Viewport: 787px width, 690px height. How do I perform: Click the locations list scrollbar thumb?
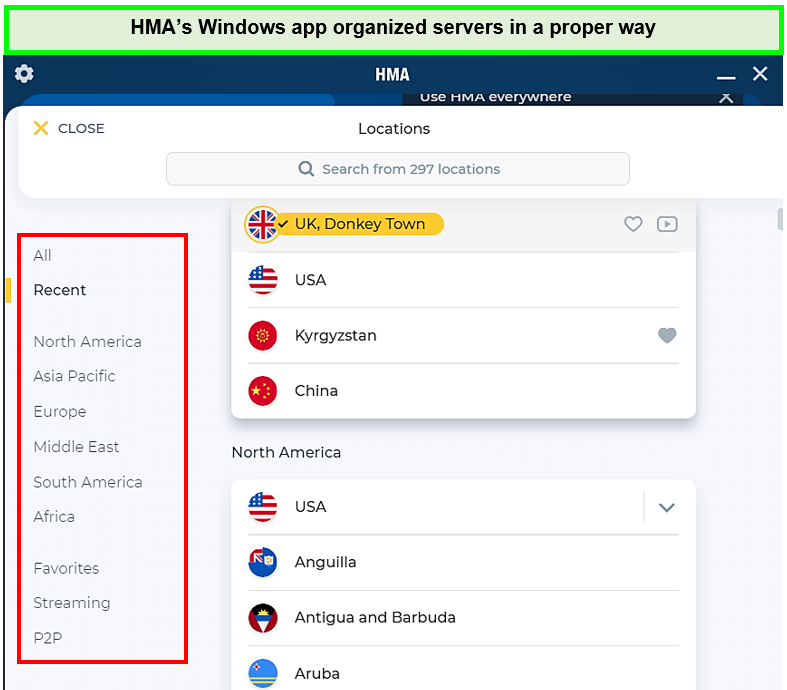coord(780,219)
